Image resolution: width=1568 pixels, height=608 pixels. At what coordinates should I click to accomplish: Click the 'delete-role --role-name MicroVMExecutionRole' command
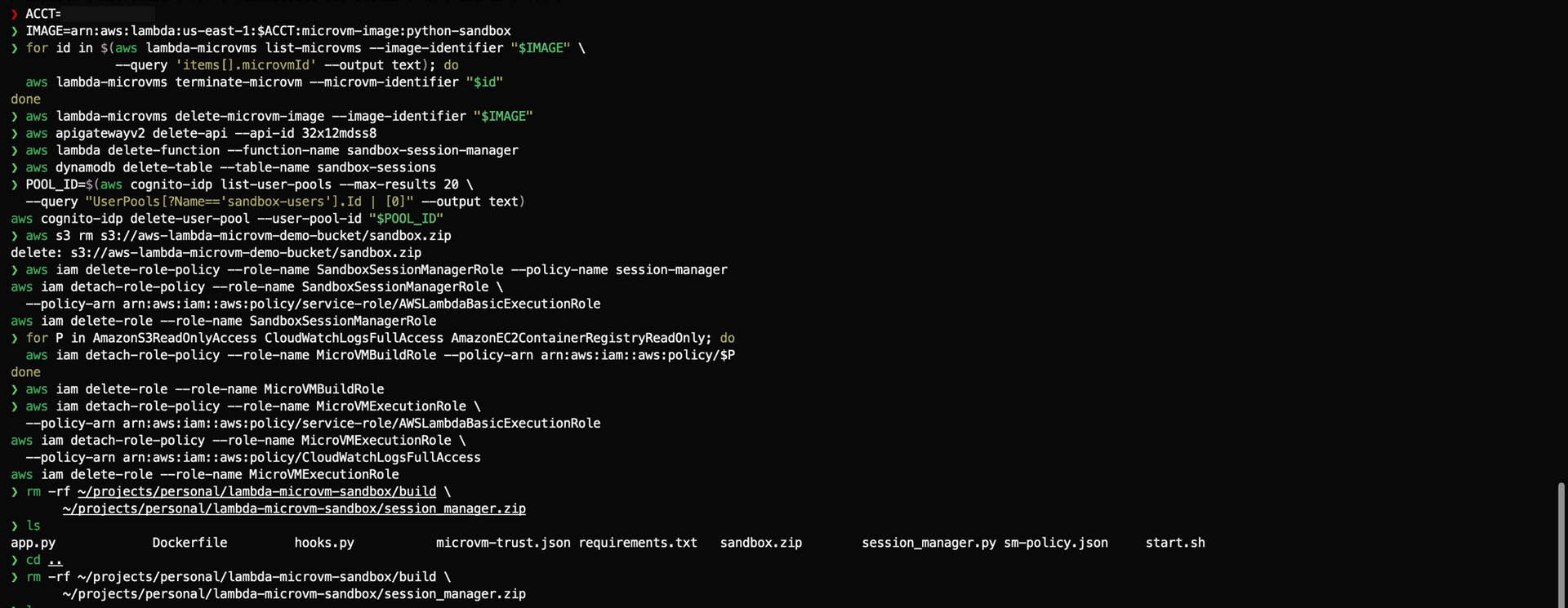point(205,475)
